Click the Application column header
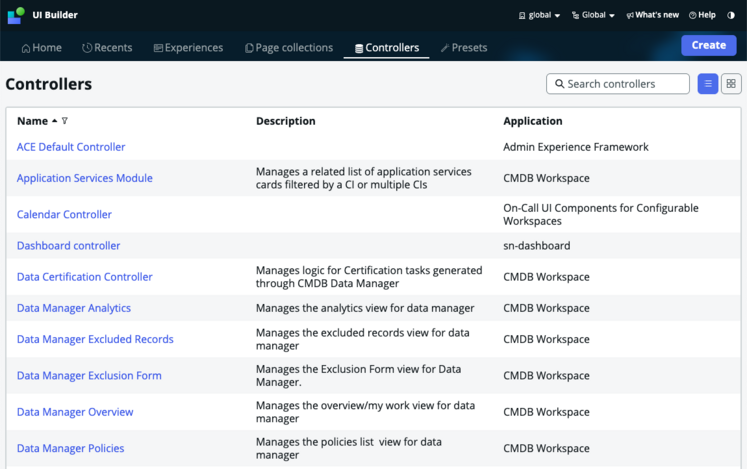 (533, 121)
